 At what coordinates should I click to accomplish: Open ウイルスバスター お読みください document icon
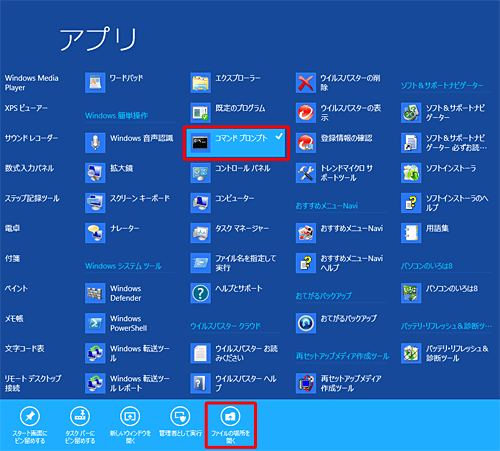pos(201,353)
